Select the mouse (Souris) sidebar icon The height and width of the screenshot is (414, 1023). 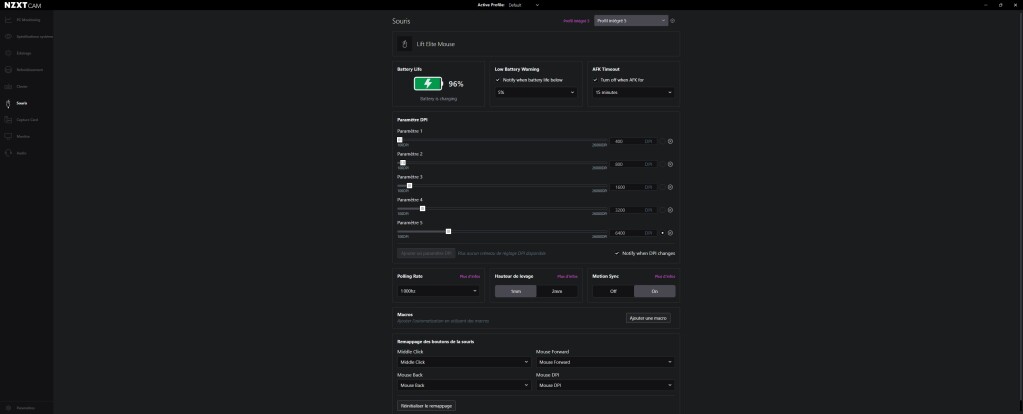[8, 103]
